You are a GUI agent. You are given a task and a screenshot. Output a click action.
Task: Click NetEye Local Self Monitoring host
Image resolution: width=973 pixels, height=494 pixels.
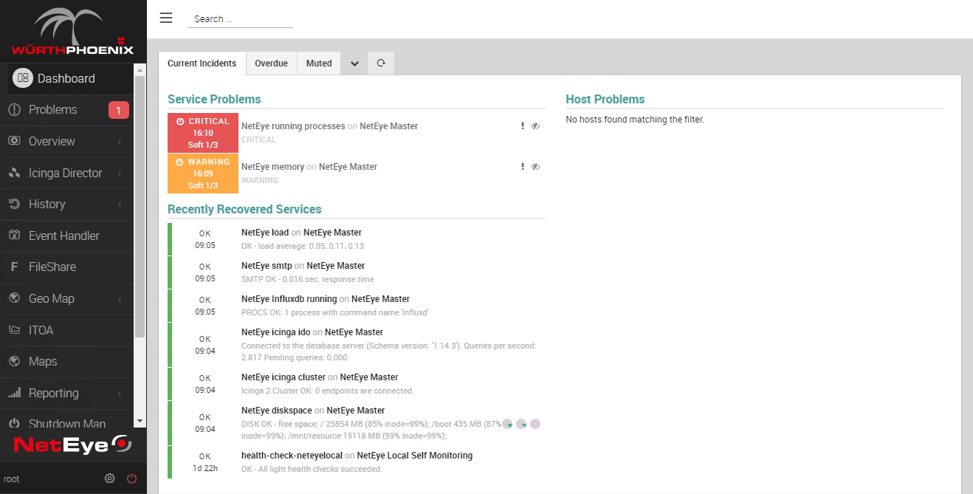(x=415, y=456)
